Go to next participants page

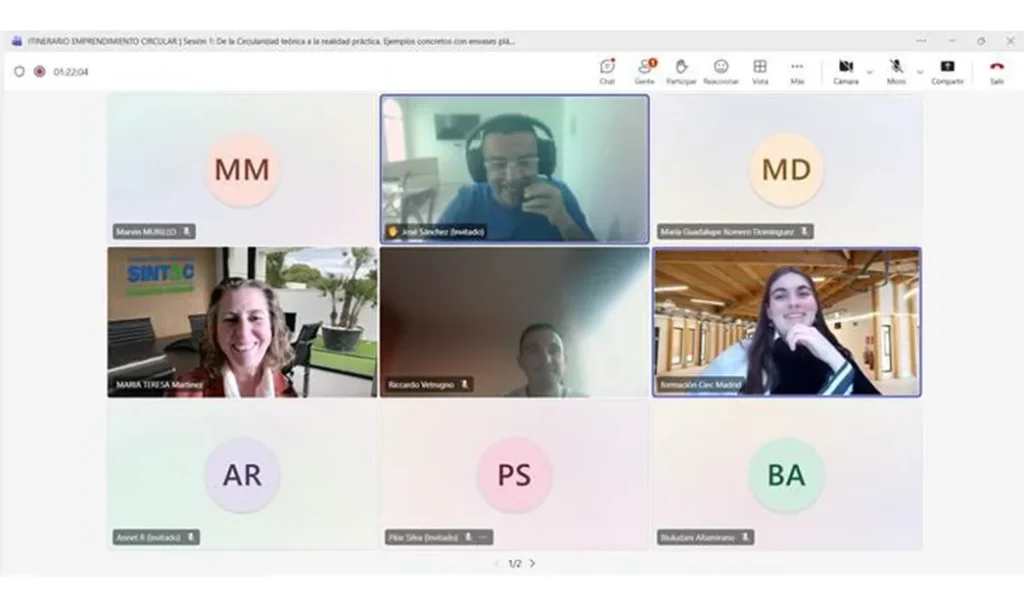point(532,564)
